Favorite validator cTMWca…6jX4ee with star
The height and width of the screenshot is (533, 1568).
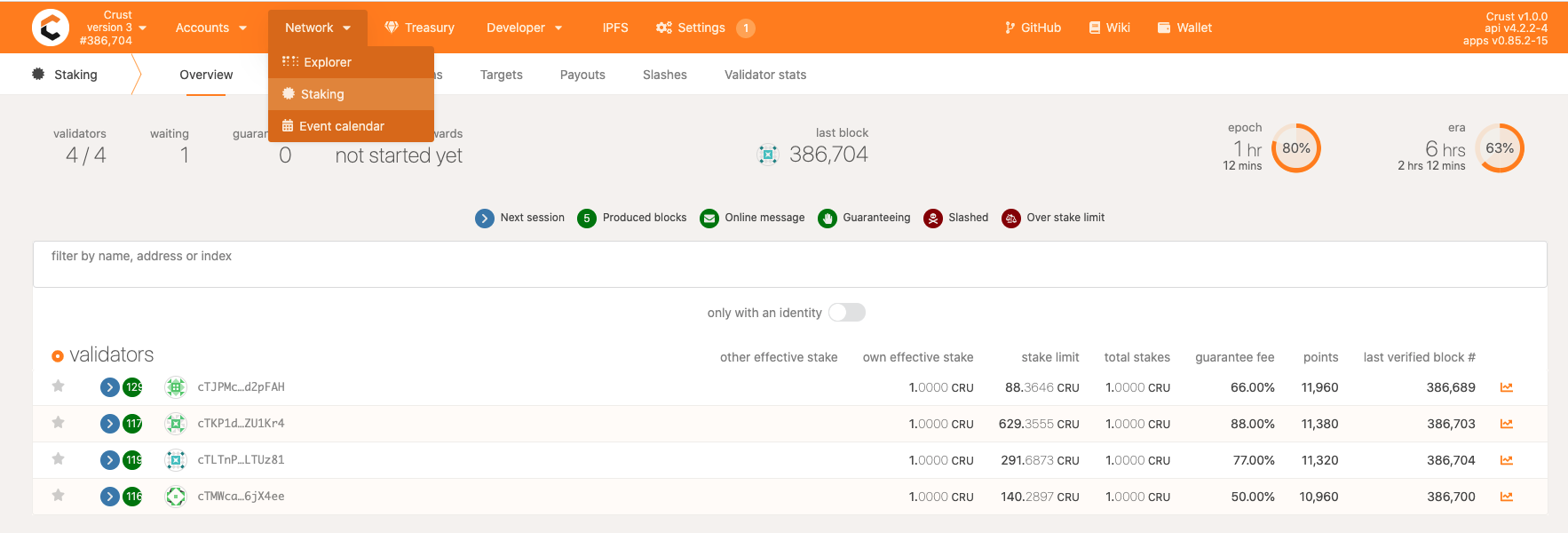coord(58,496)
